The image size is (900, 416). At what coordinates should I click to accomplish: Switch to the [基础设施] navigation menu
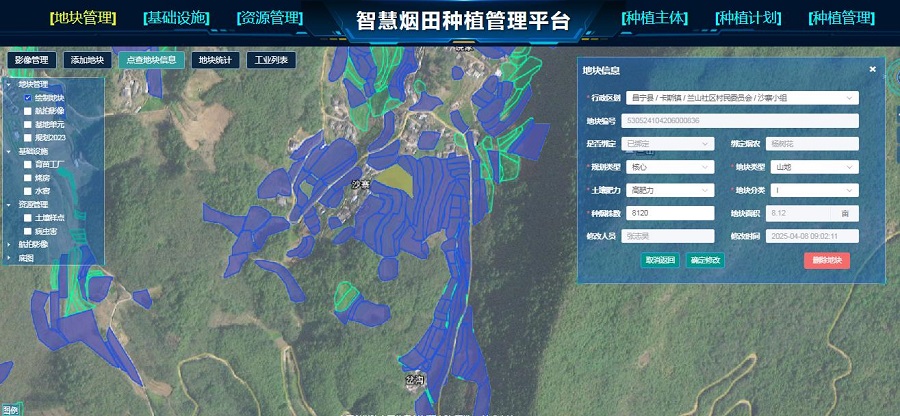pos(177,19)
